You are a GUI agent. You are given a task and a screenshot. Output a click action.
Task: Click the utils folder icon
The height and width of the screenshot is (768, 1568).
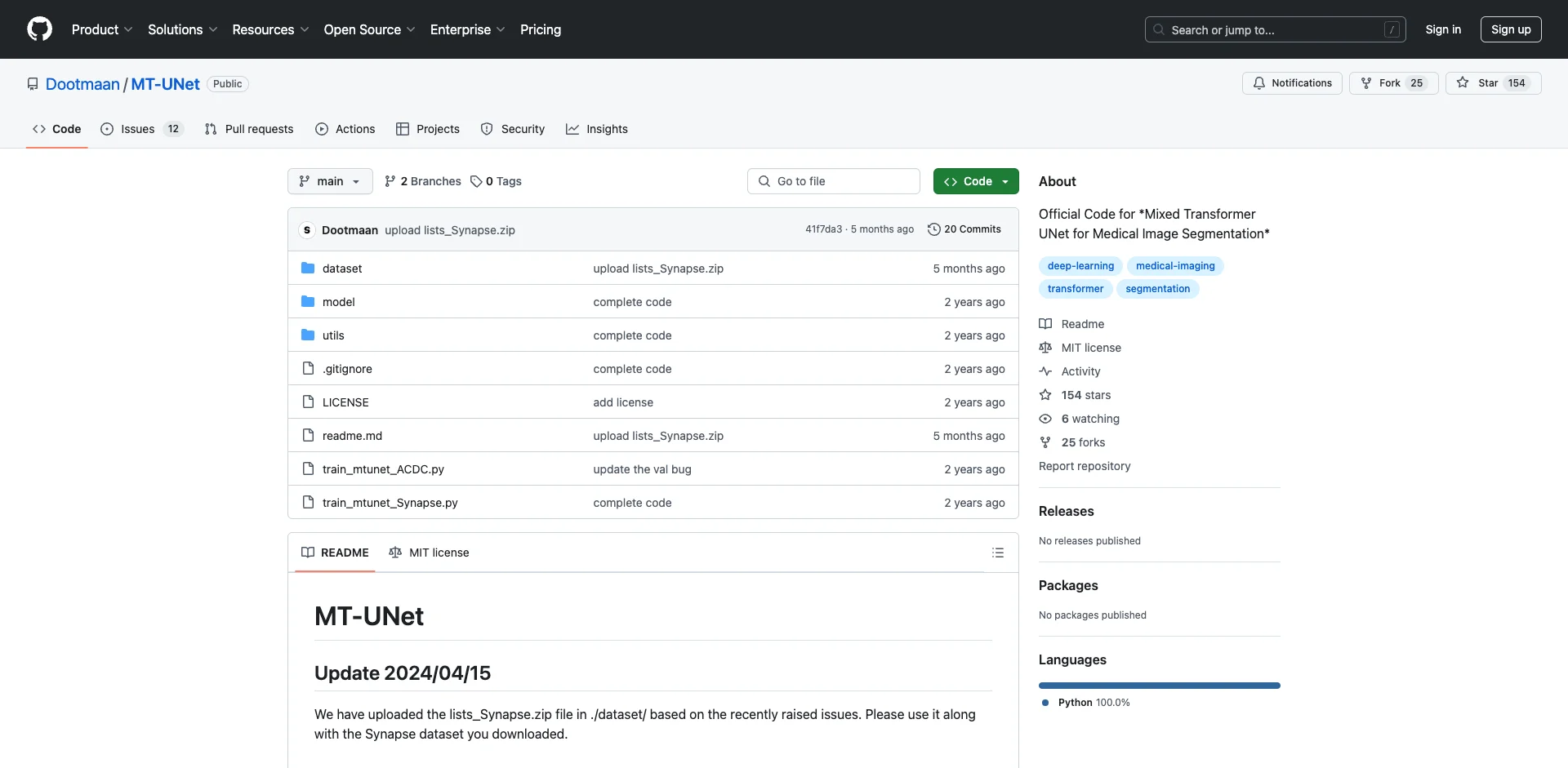click(308, 335)
